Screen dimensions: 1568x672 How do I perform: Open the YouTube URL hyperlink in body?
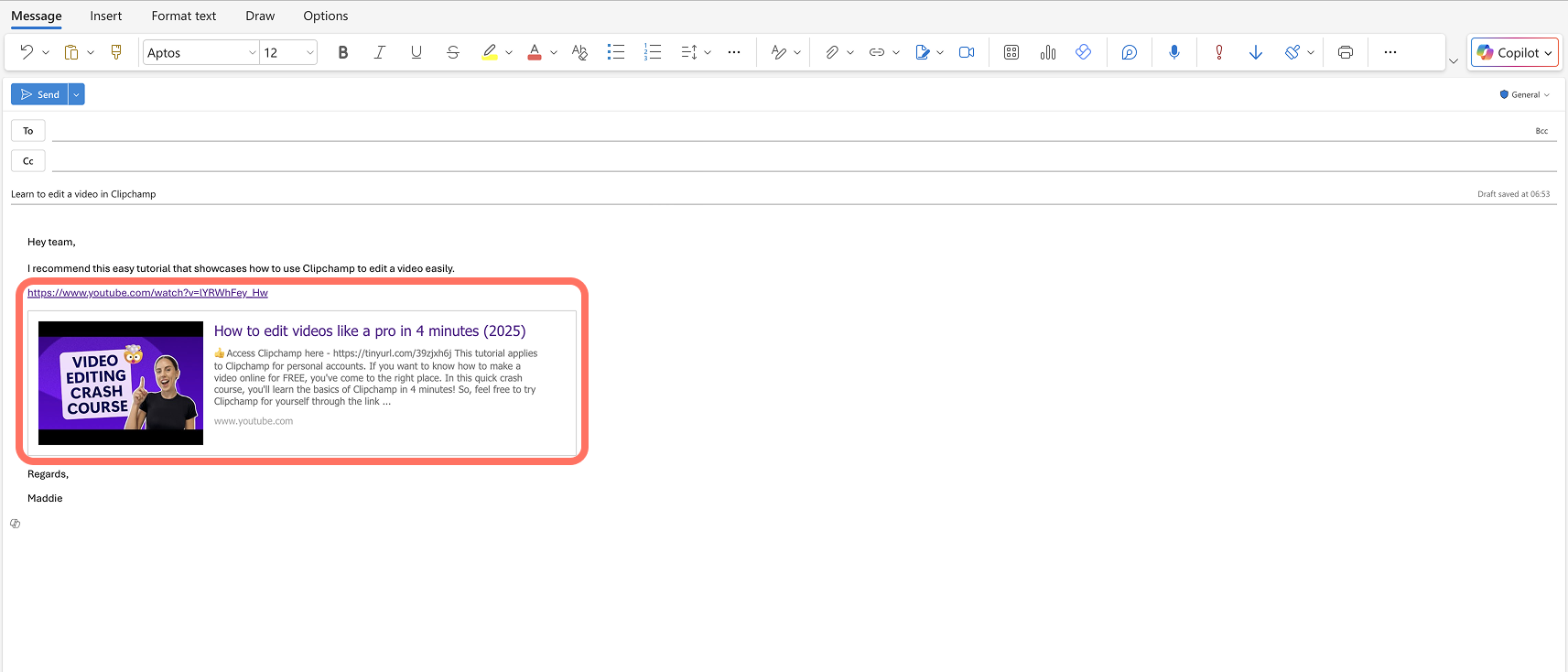click(147, 293)
